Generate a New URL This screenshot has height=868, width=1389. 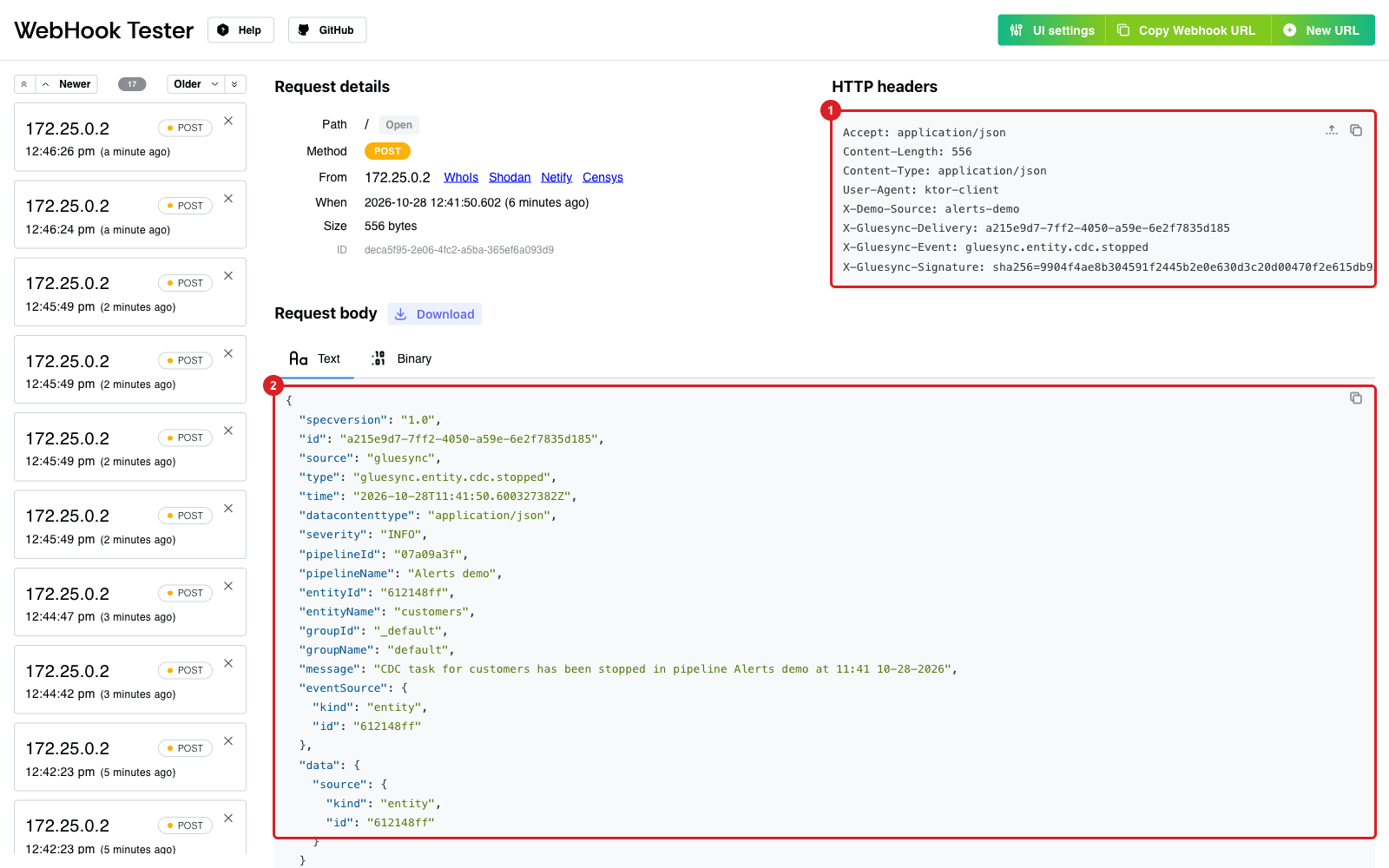[1323, 30]
